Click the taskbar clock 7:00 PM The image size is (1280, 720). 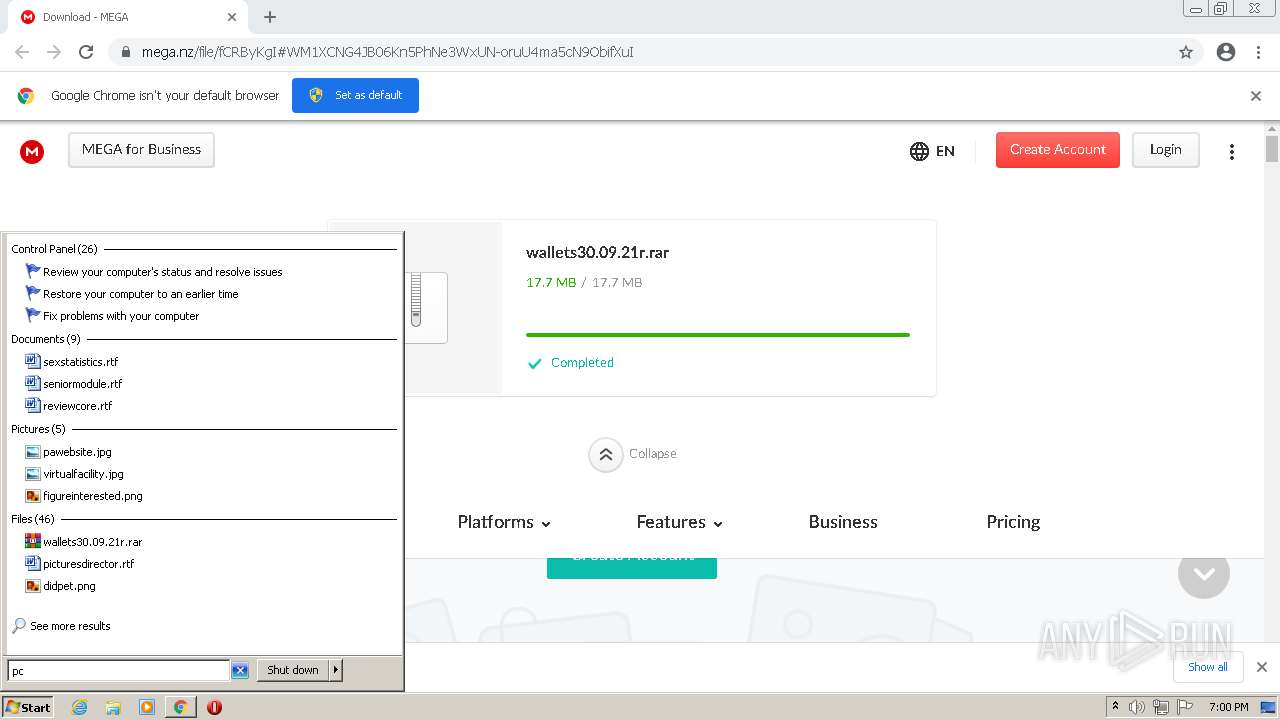pos(1228,707)
